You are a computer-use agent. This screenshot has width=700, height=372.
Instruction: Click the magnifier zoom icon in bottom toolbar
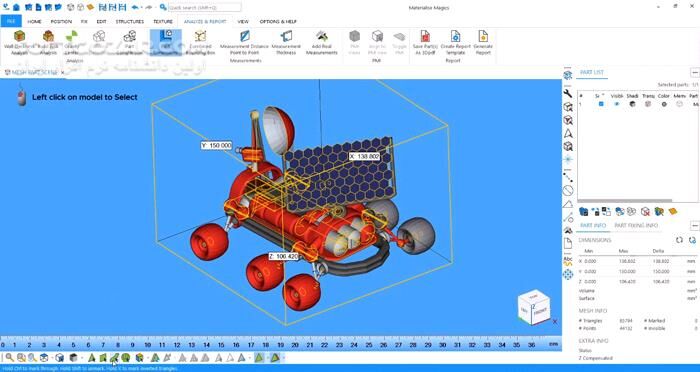click(9, 357)
